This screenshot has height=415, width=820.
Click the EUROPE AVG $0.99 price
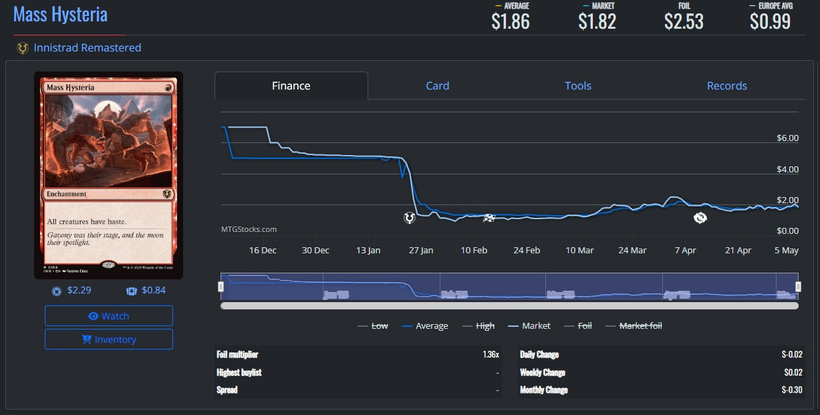click(x=770, y=17)
